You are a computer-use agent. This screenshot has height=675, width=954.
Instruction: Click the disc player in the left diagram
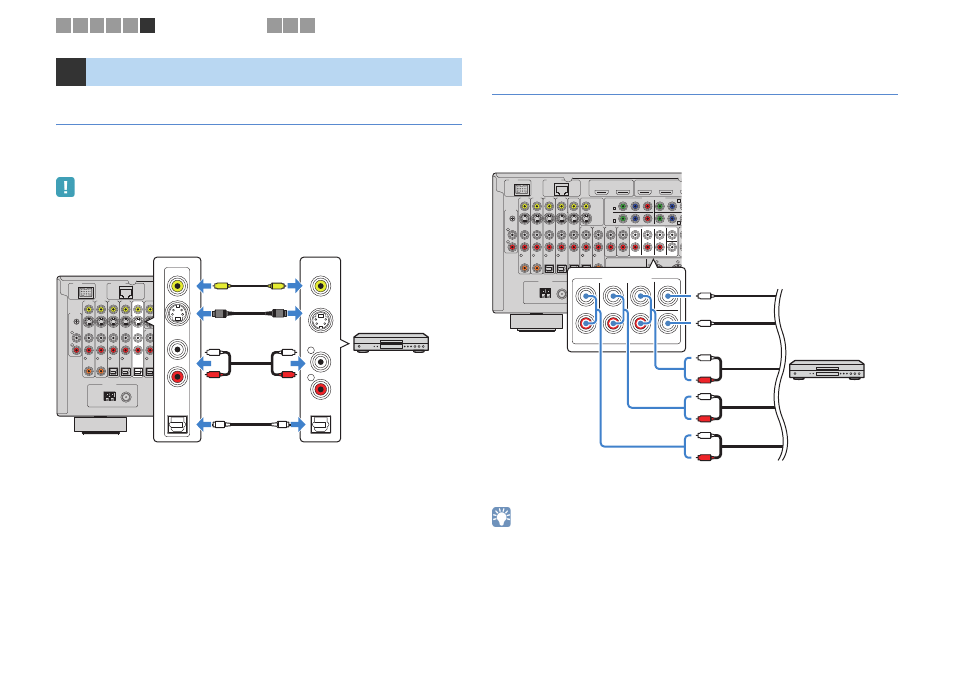point(391,343)
